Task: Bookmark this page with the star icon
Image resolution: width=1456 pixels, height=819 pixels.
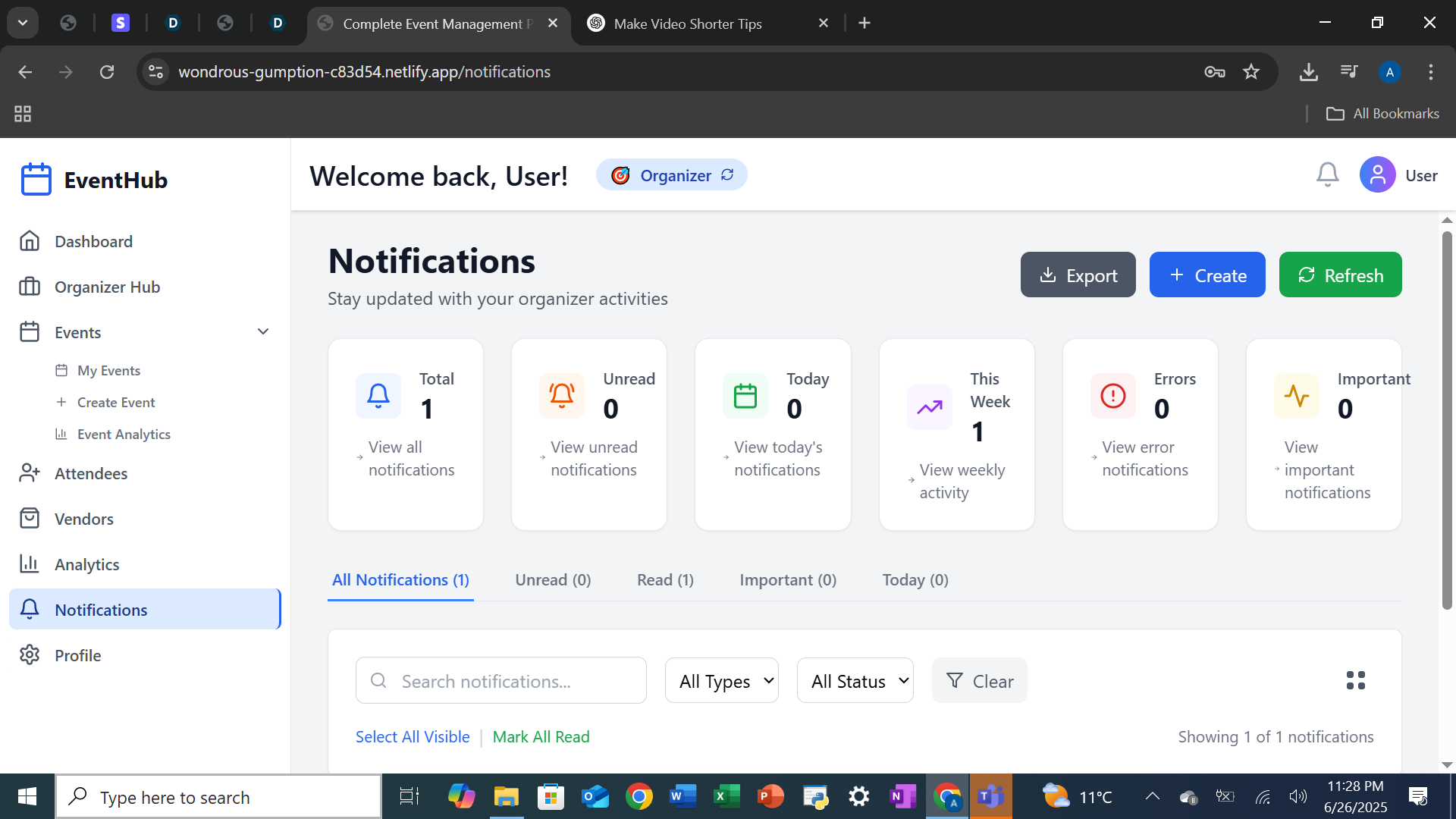Action: tap(1251, 72)
